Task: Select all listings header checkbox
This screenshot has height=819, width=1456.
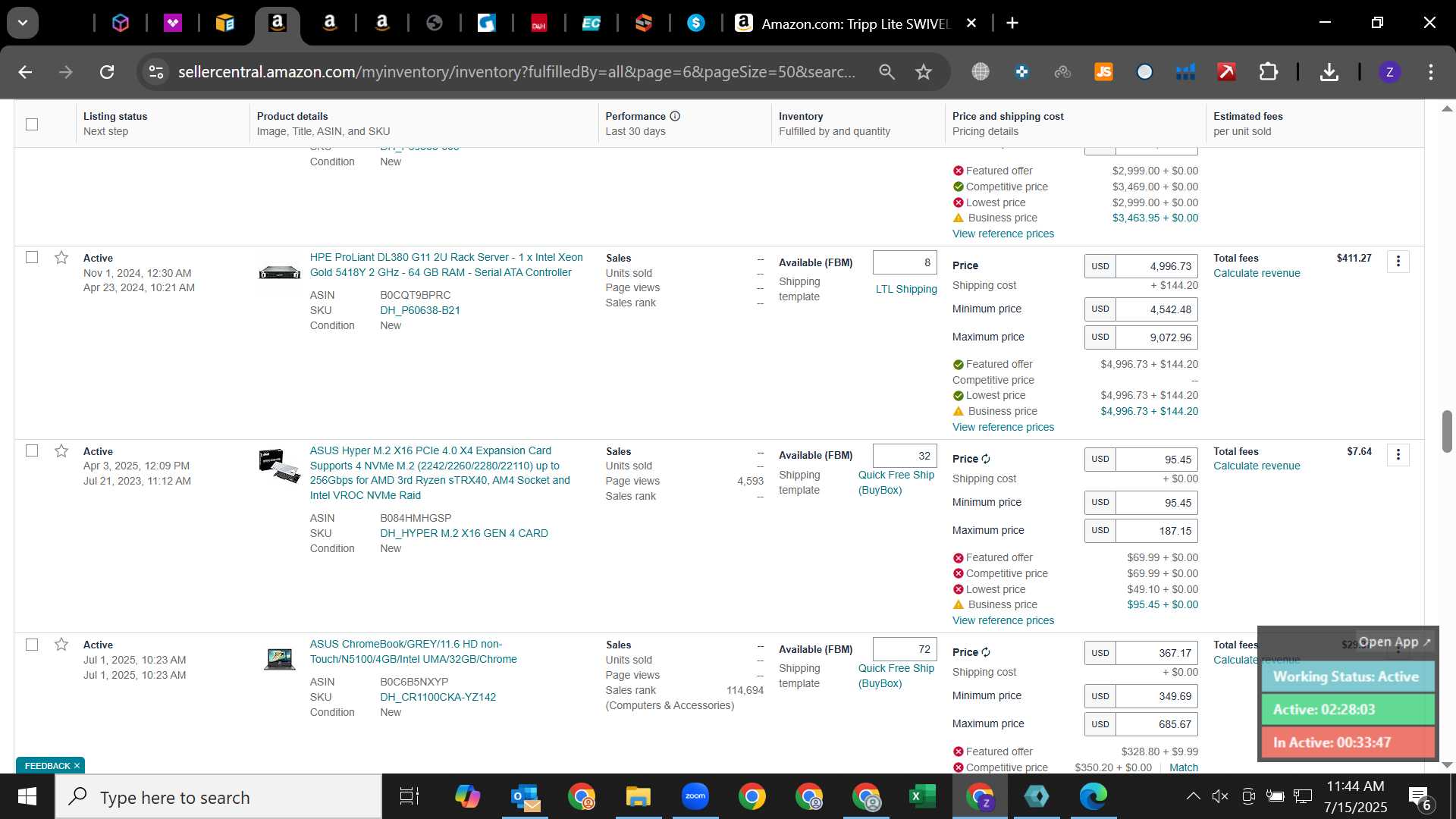Action: click(x=32, y=124)
